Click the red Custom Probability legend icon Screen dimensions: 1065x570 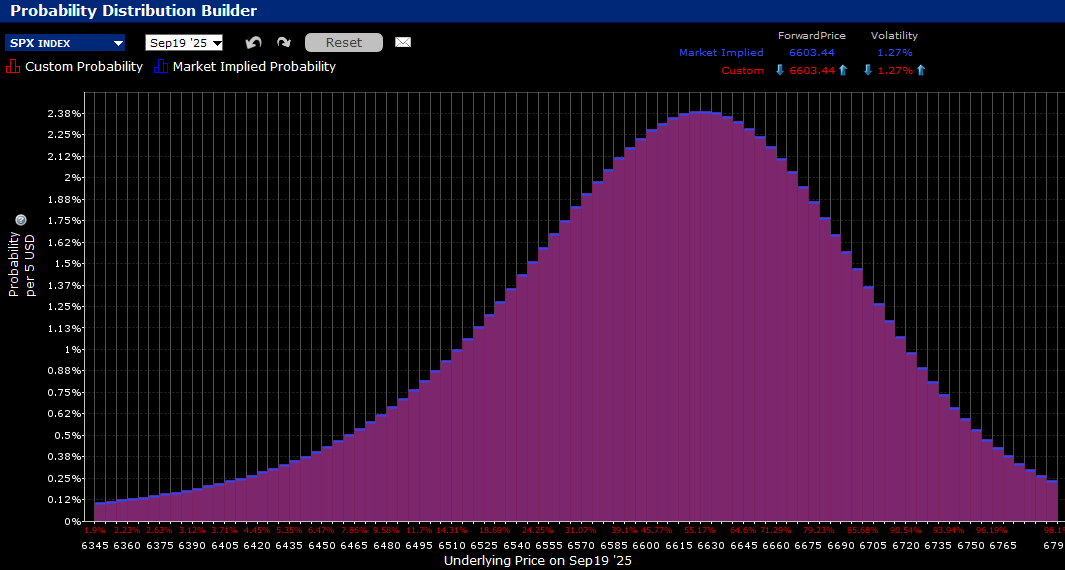tap(13, 67)
